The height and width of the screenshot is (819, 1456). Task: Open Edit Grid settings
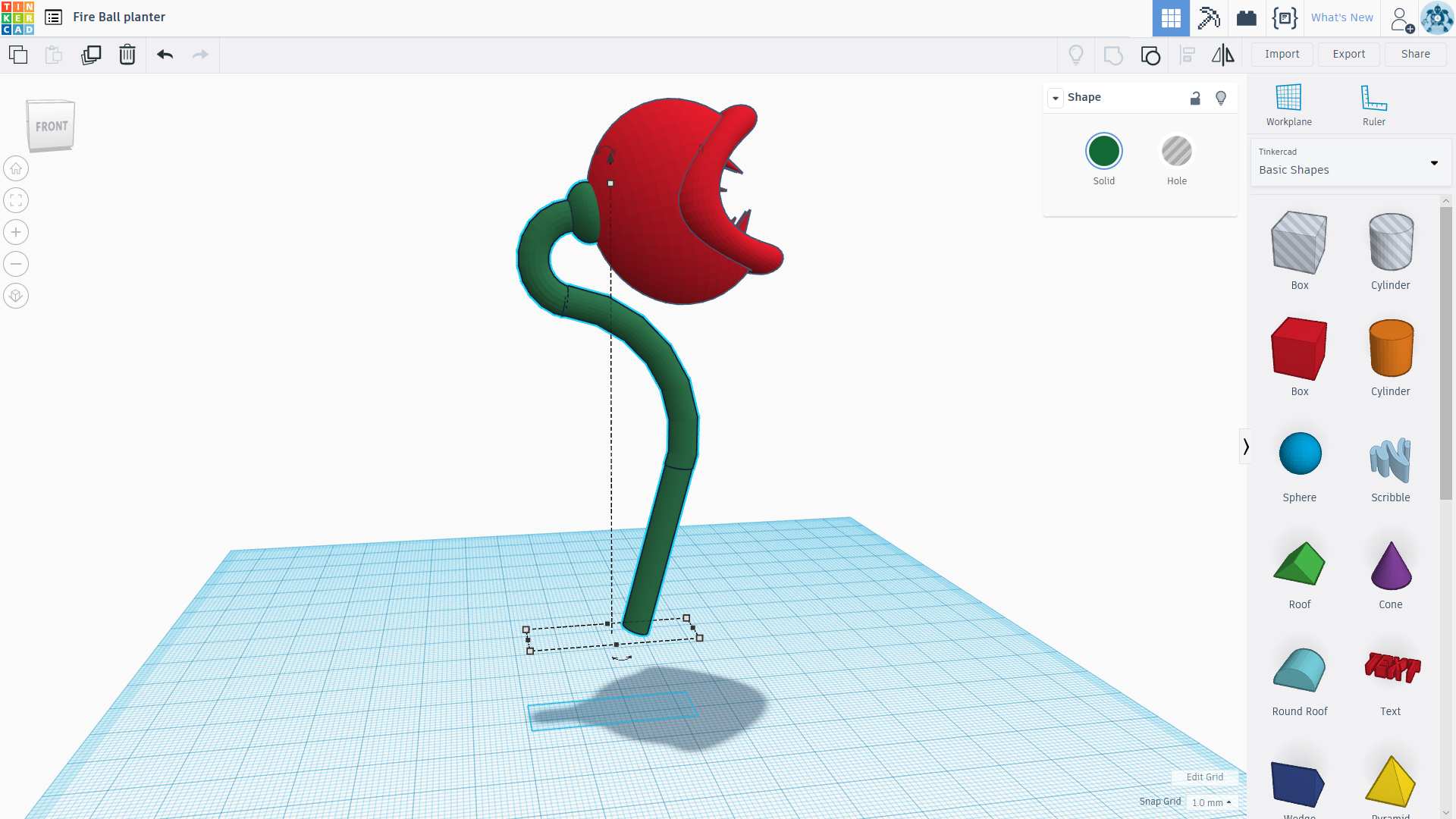[x=1204, y=777]
